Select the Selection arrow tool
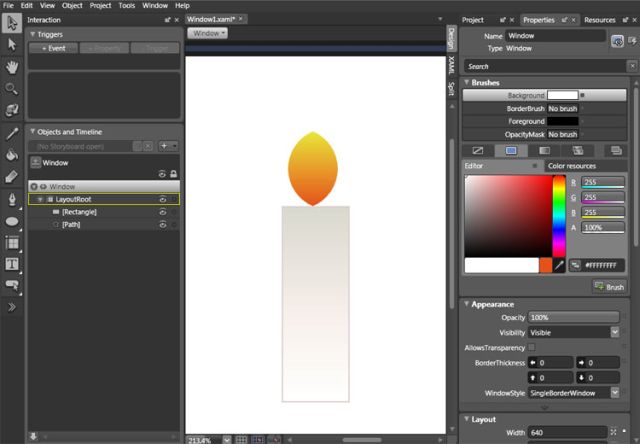 tap(12, 23)
